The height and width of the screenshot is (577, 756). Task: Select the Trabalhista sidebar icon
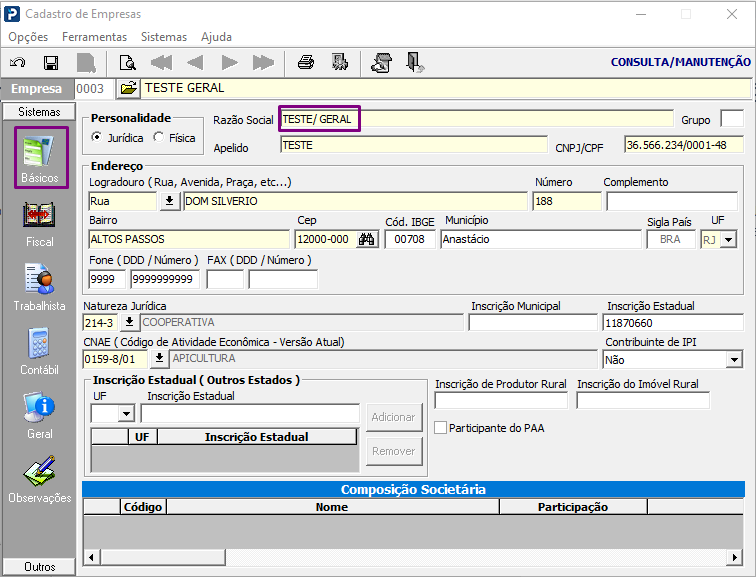(40, 287)
